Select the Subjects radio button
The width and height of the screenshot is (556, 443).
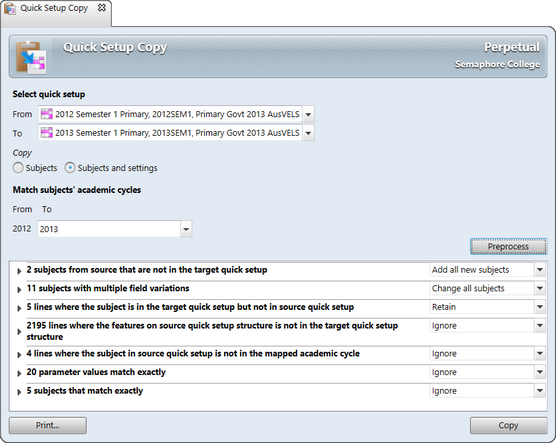(x=18, y=168)
